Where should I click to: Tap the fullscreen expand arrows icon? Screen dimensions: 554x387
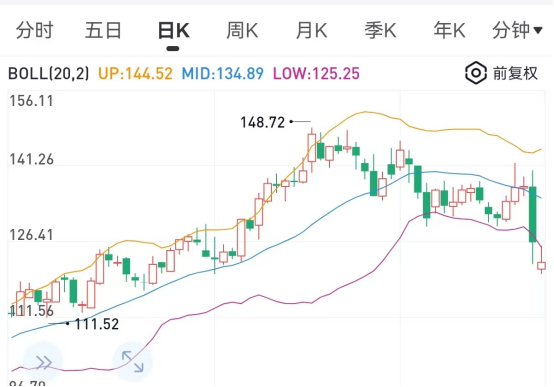[132, 361]
